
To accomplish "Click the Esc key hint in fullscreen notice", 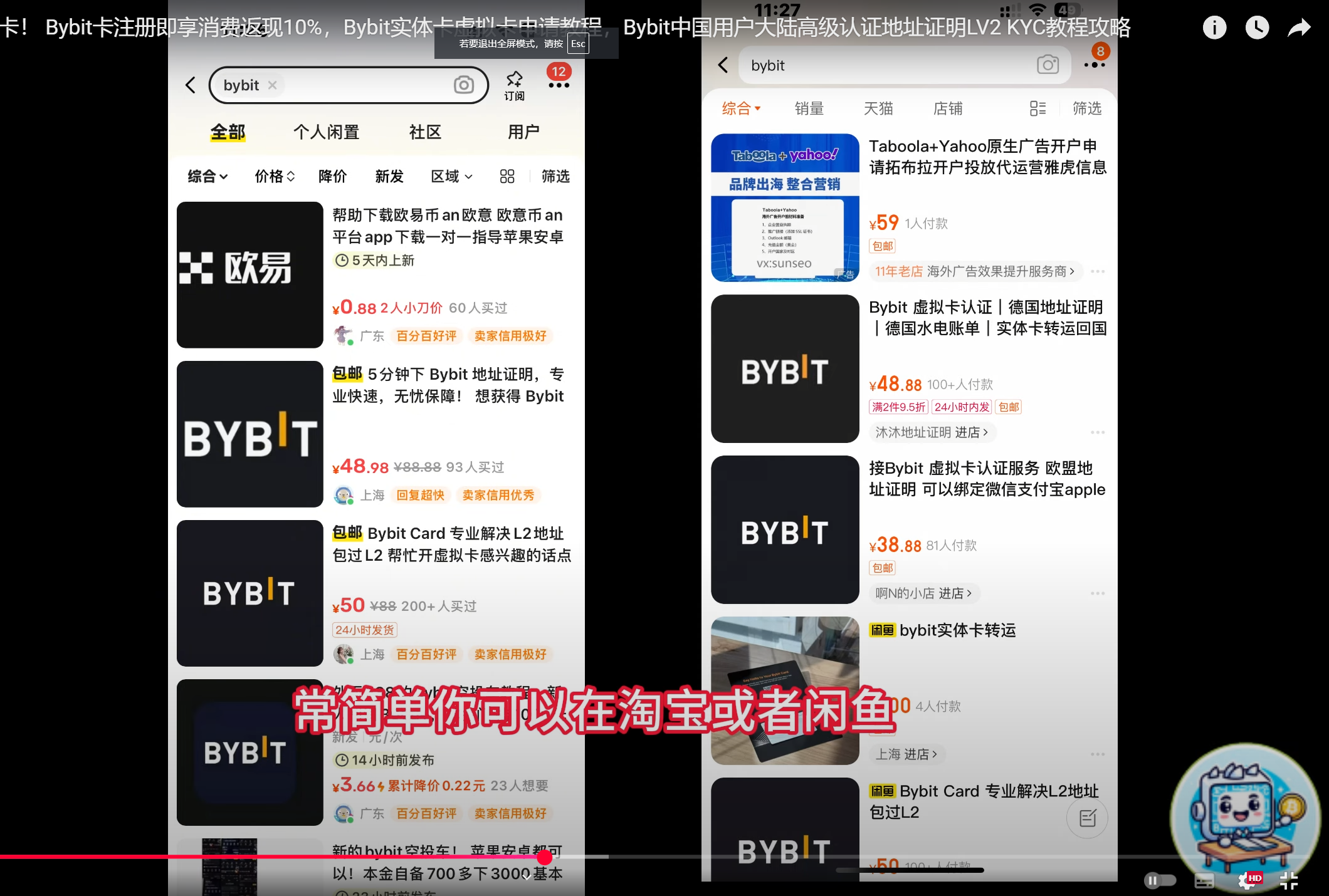I will pos(578,44).
